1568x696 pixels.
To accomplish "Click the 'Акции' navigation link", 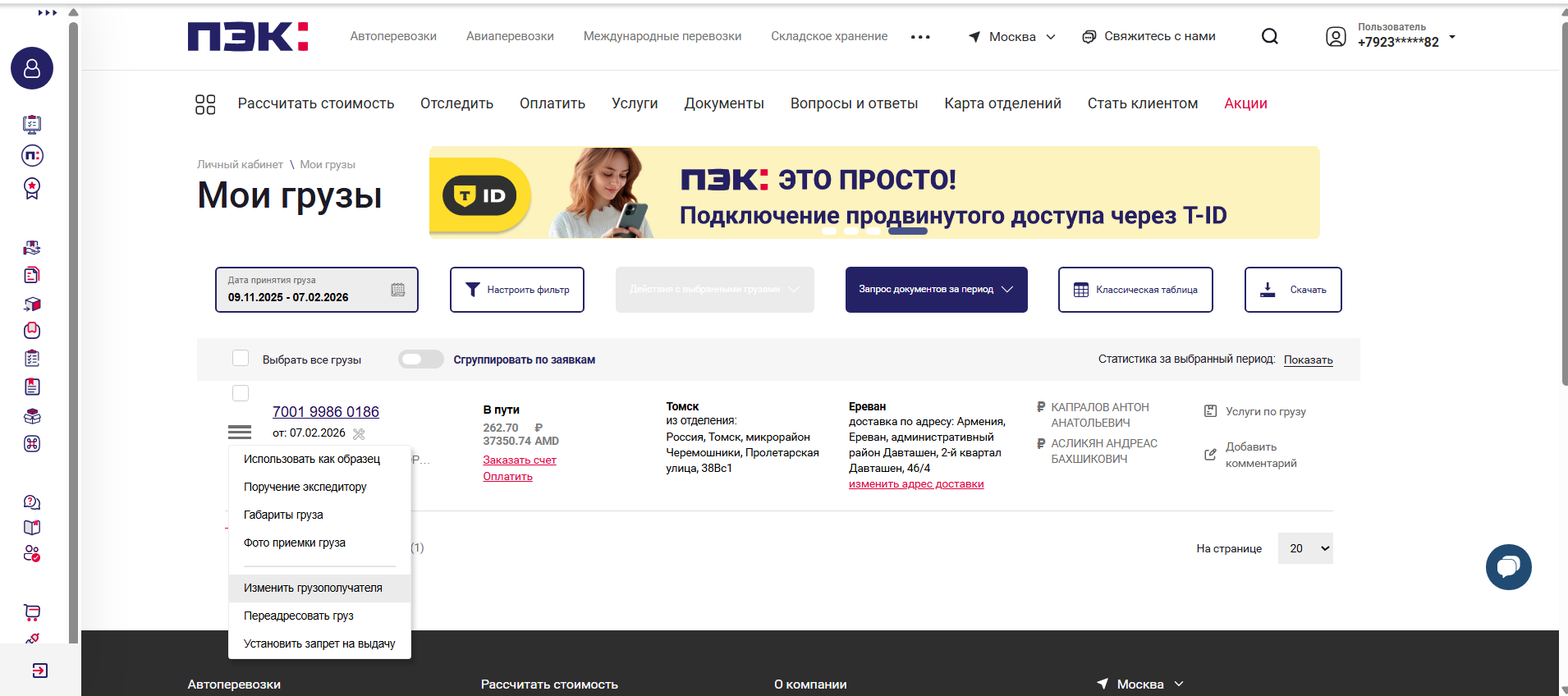I will click(1245, 103).
